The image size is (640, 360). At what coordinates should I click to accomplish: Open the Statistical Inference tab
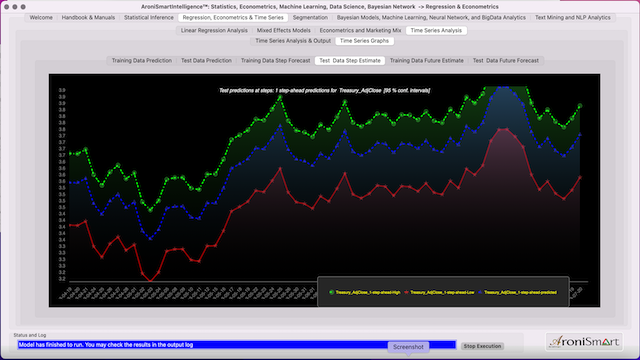149,18
